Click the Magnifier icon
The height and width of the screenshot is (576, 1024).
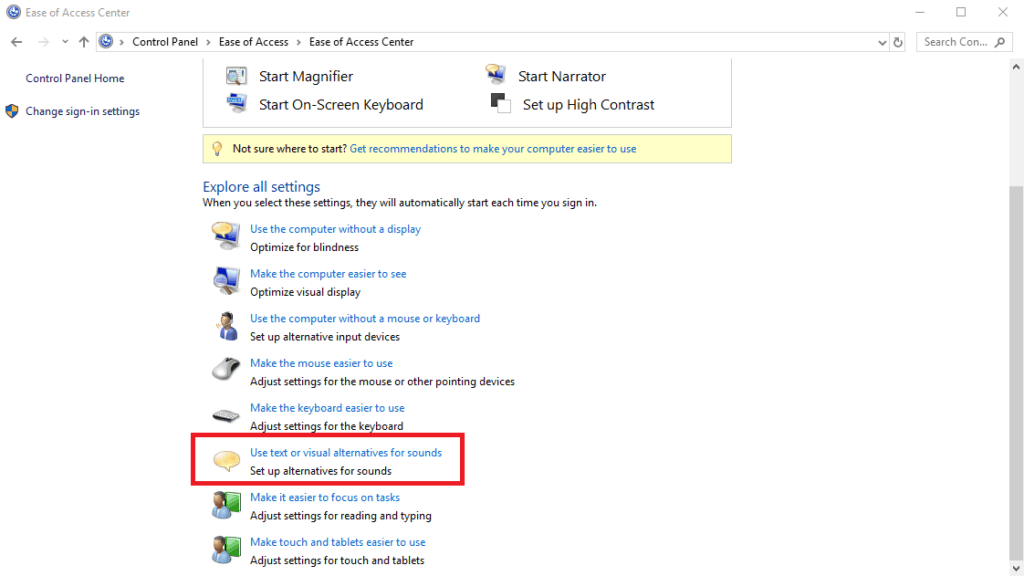(236, 76)
